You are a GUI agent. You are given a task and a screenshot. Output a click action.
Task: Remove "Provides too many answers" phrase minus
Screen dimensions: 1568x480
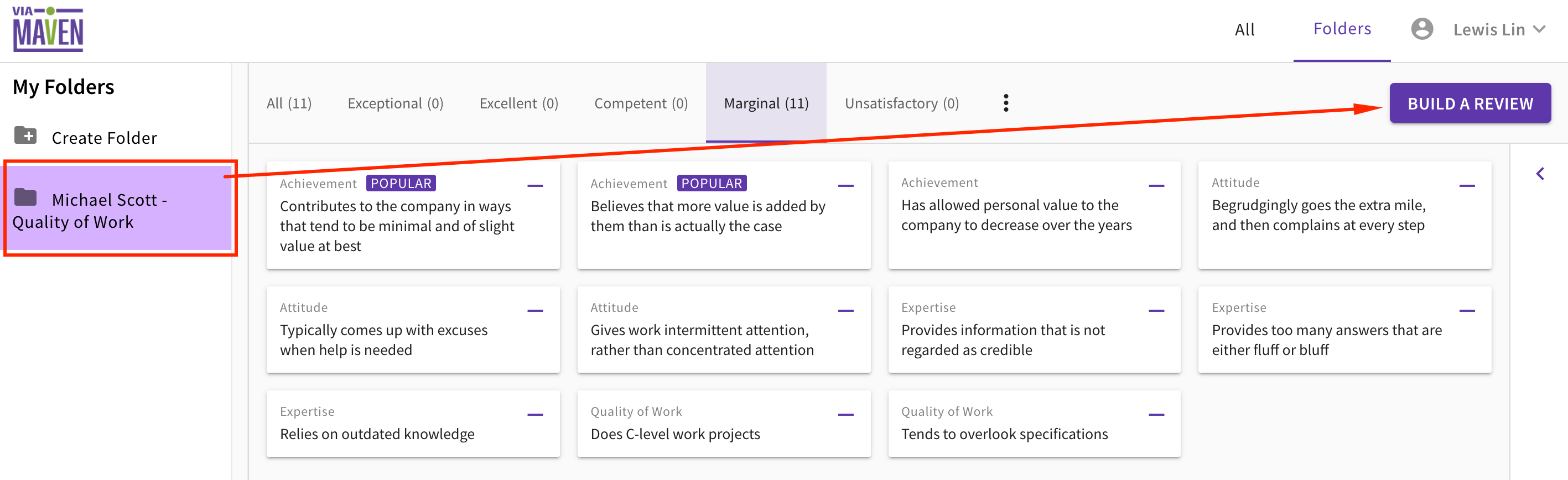click(x=1467, y=310)
